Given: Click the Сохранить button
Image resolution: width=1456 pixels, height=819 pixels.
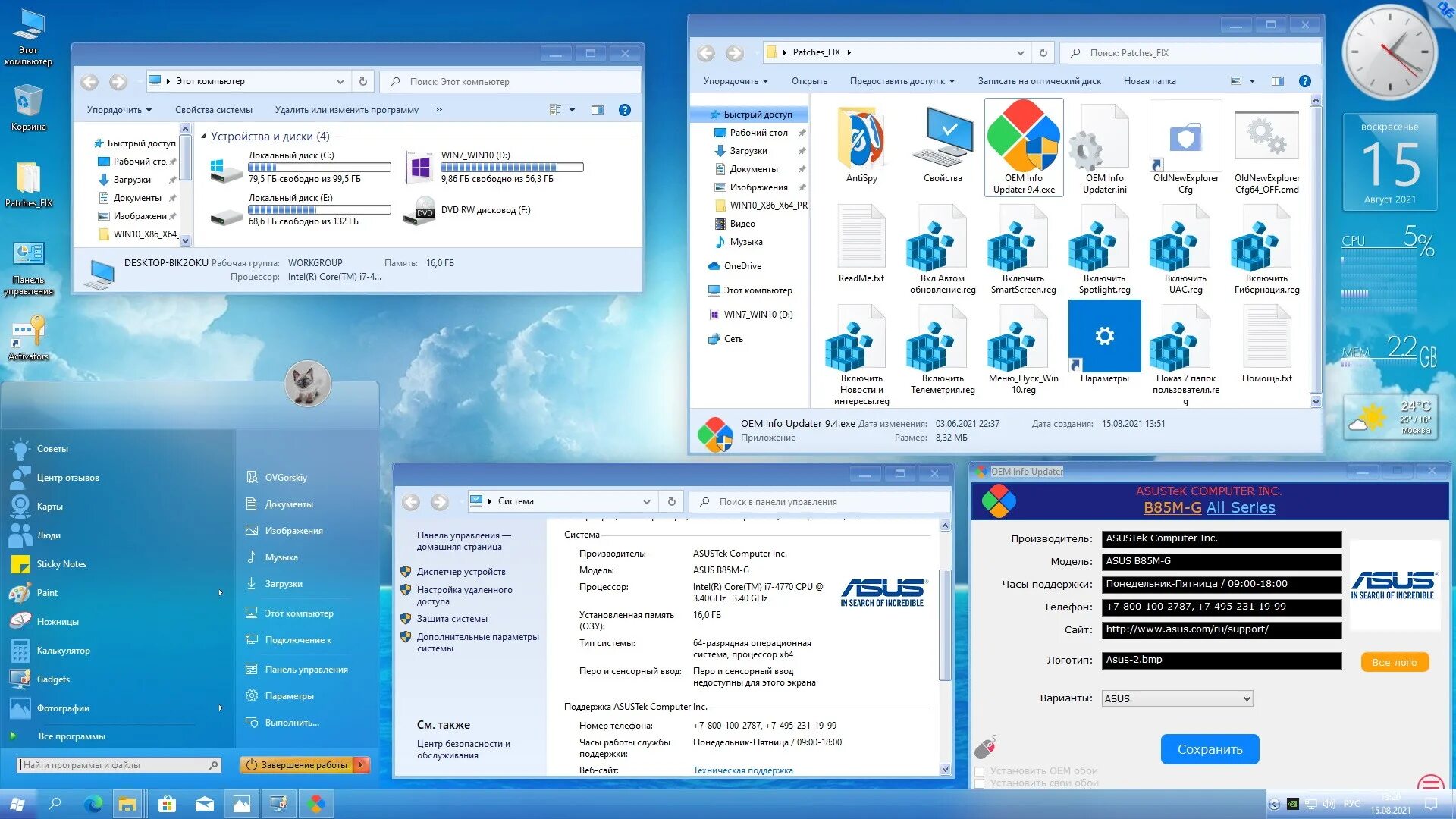Looking at the screenshot, I should [x=1210, y=749].
